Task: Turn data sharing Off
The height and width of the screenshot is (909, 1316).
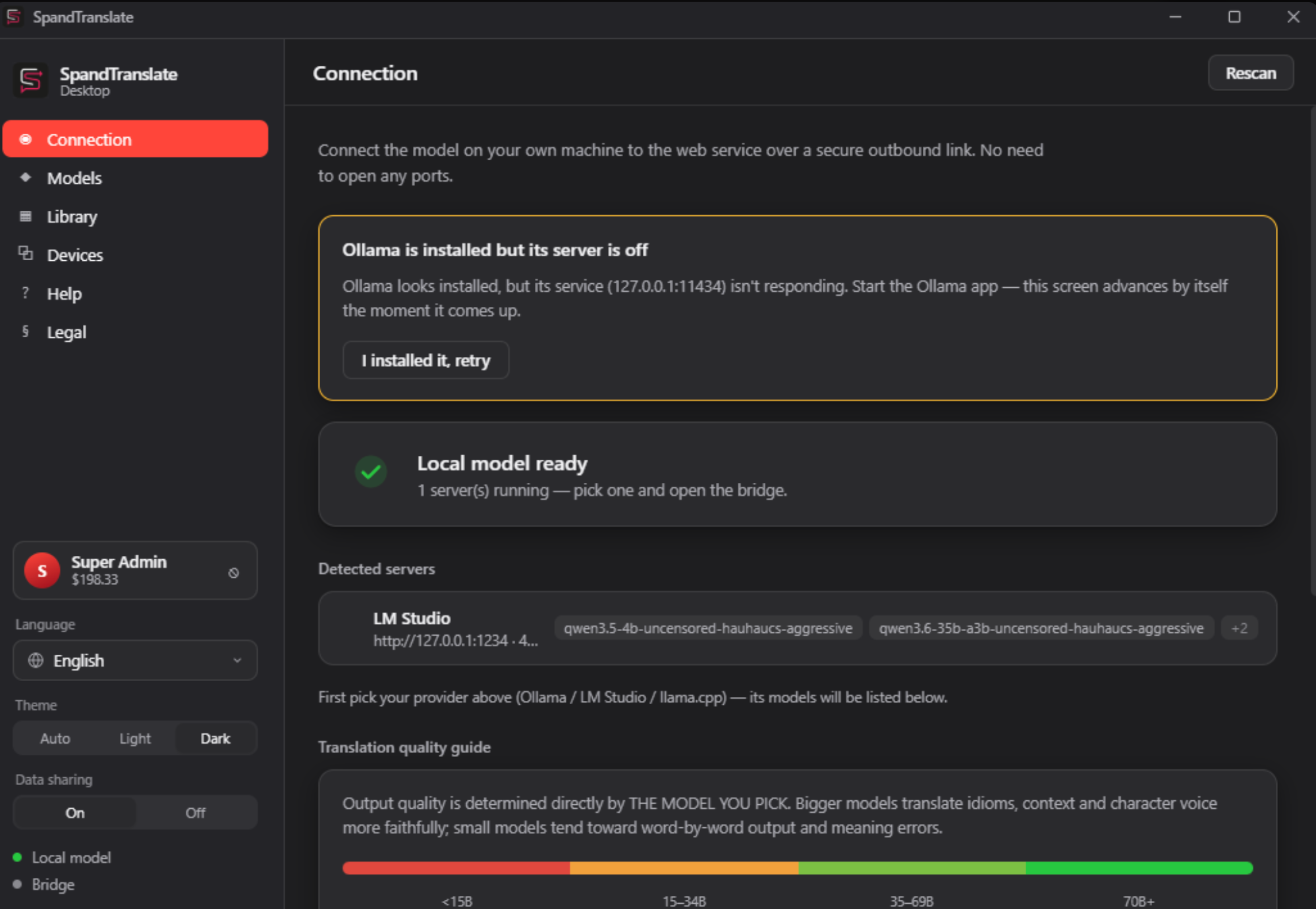Action: pyautogui.click(x=195, y=812)
